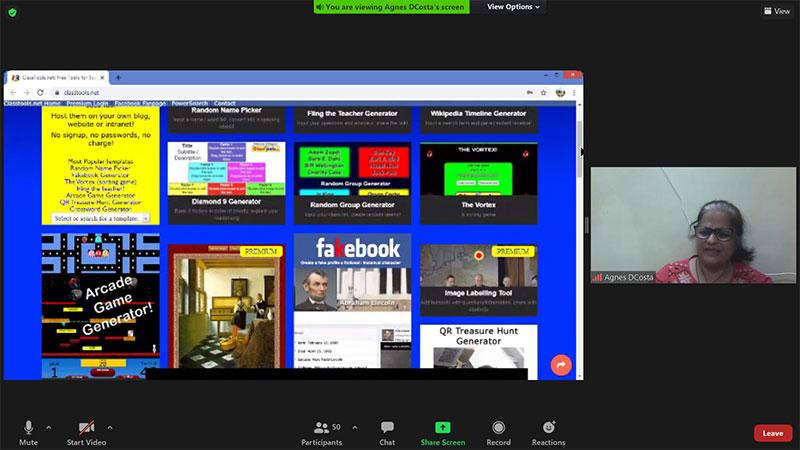Click the Crossword Generator sidebar link
The image size is (800, 450).
(101, 209)
